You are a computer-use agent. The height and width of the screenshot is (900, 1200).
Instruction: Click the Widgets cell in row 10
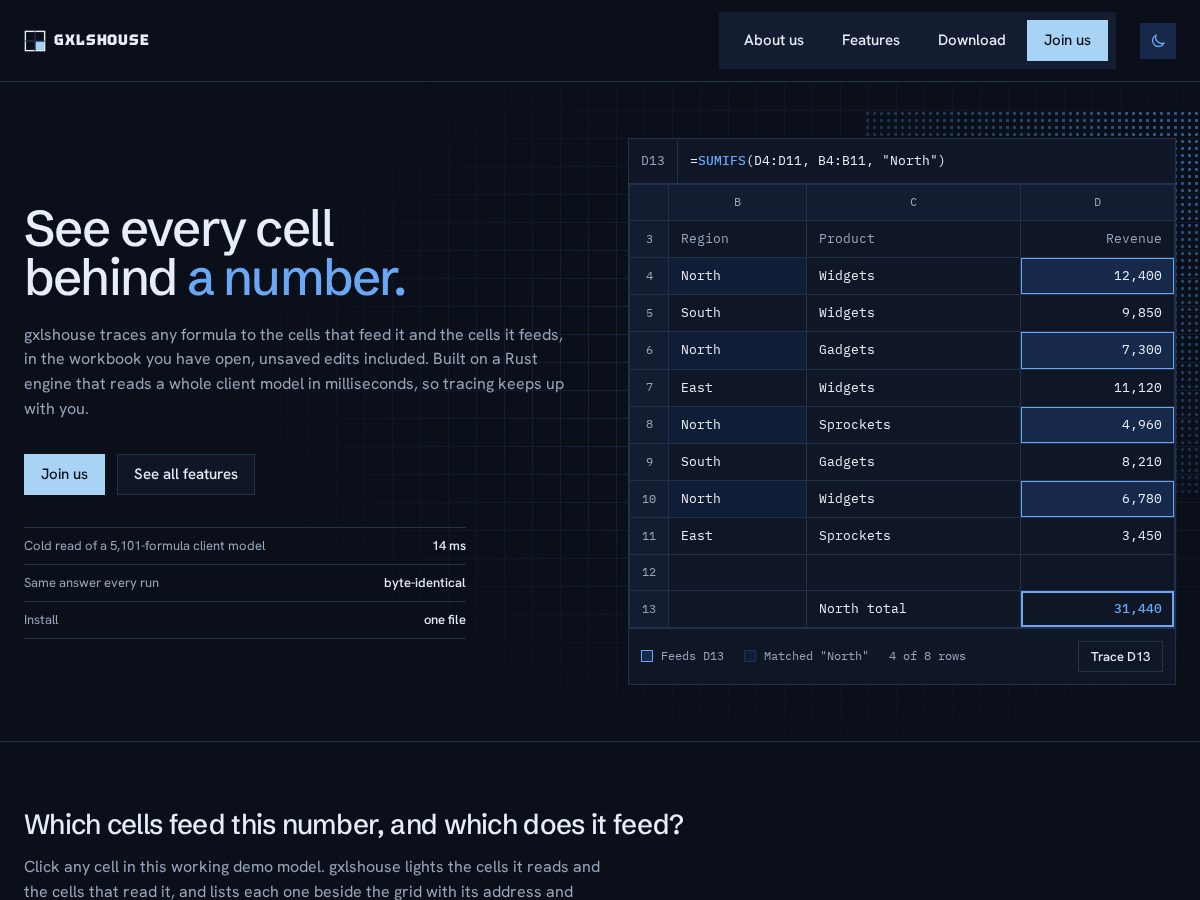click(x=913, y=499)
